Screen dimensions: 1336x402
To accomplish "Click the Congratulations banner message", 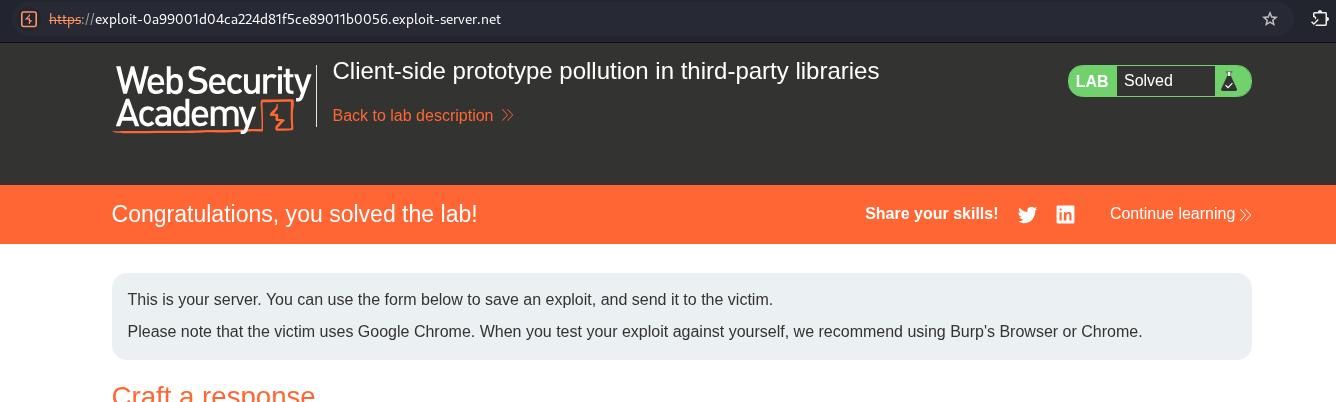I will 294,214.
